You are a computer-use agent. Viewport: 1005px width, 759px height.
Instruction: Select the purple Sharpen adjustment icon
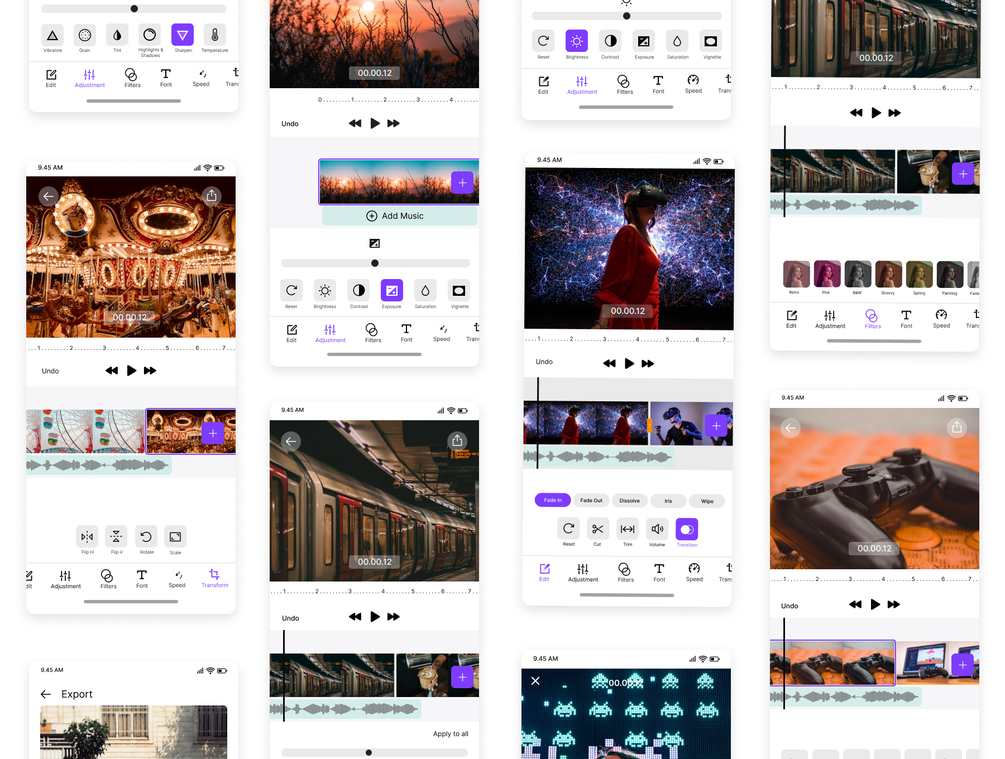pyautogui.click(x=183, y=35)
